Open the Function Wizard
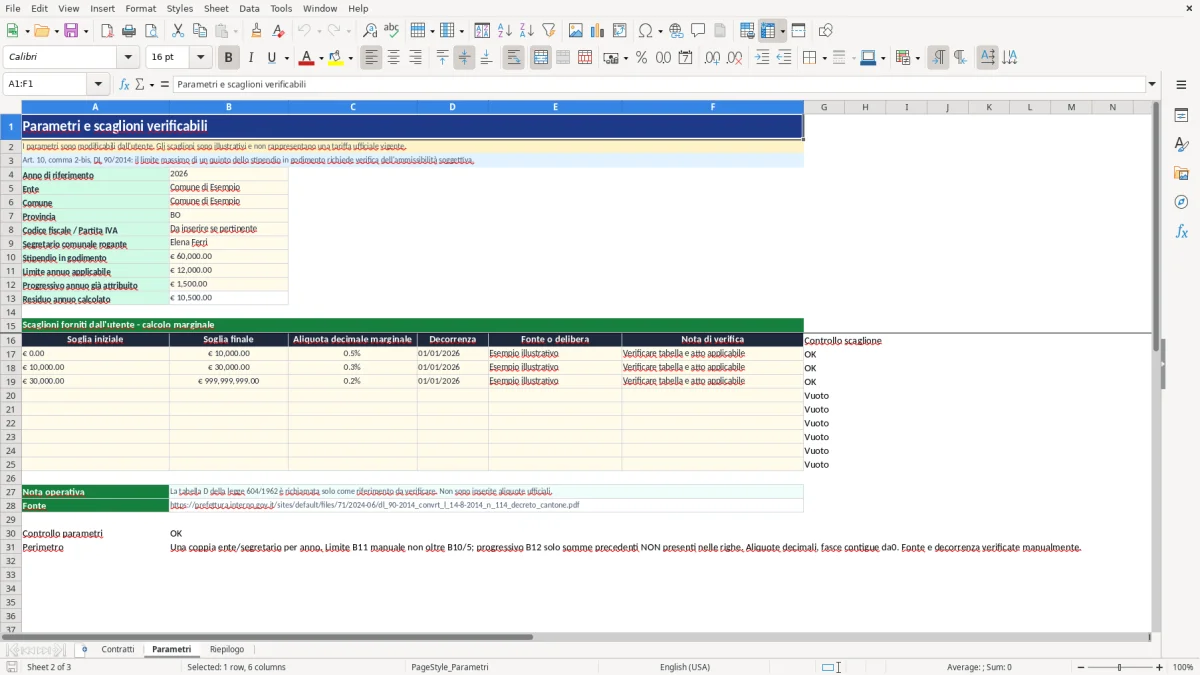This screenshot has height=675, width=1200. [124, 84]
